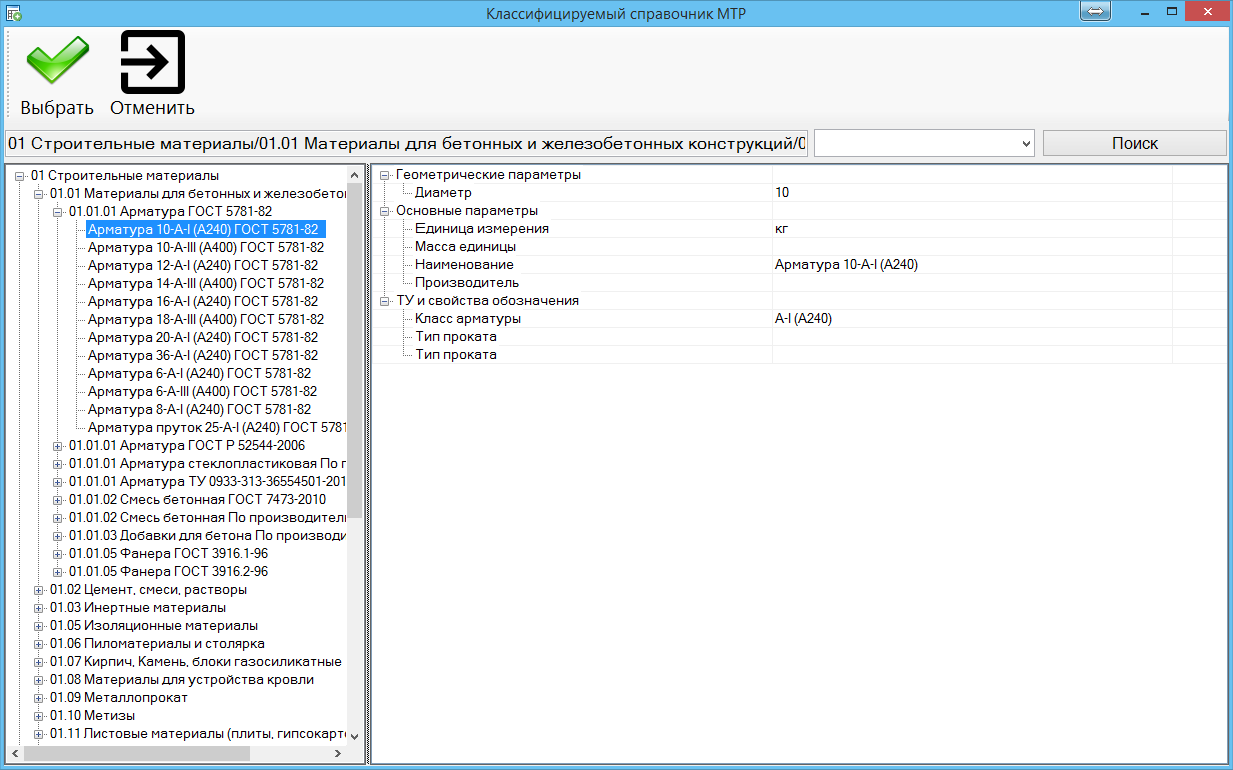Collapse 01.01 Материалы для бетонных node
1233x770 pixels.
coord(39,194)
